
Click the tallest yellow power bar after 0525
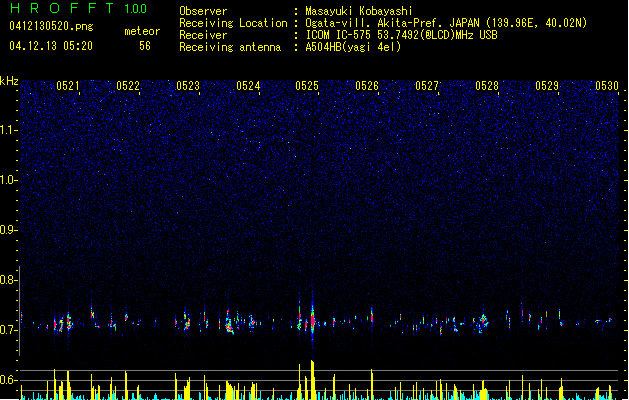coord(312,380)
